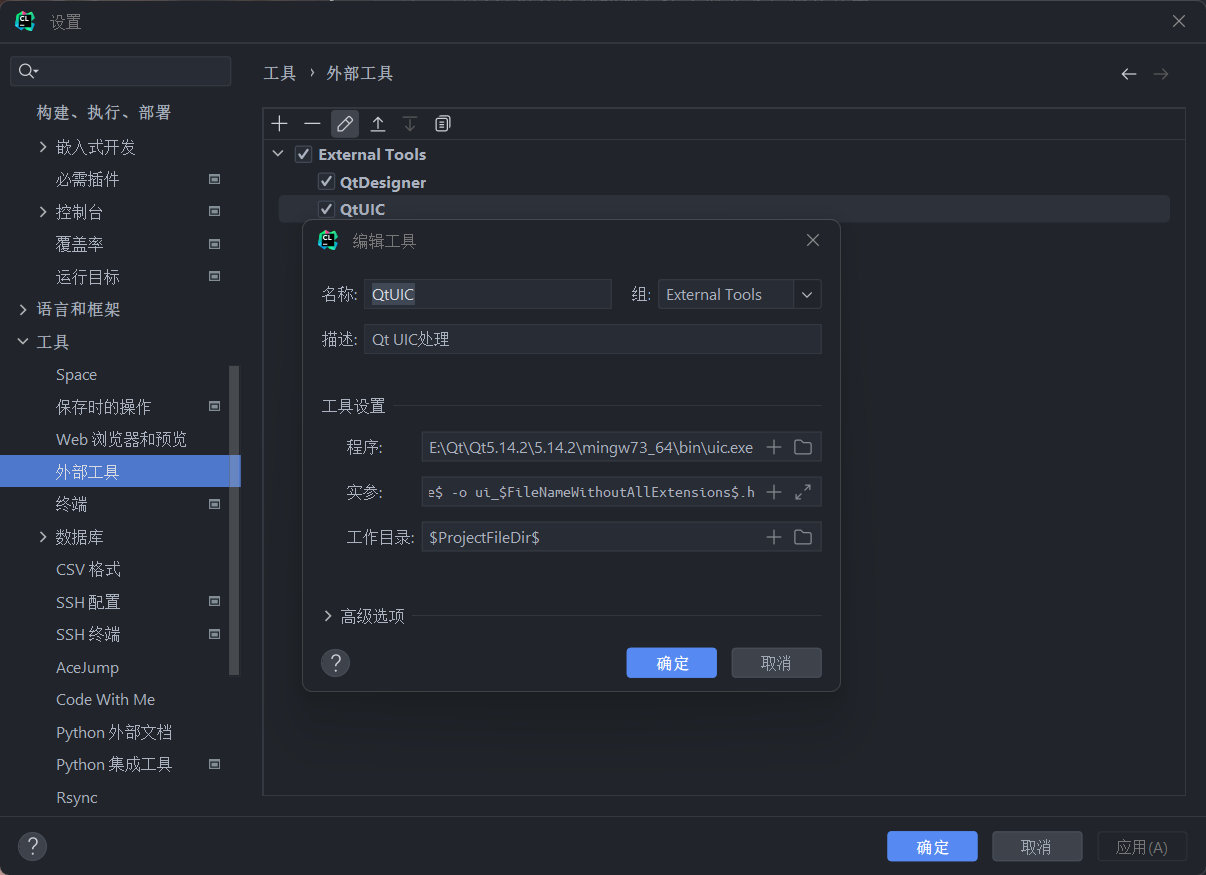Uncheck the QtDesigner tool checkbox
Viewport: 1206px width, 875px height.
click(326, 182)
